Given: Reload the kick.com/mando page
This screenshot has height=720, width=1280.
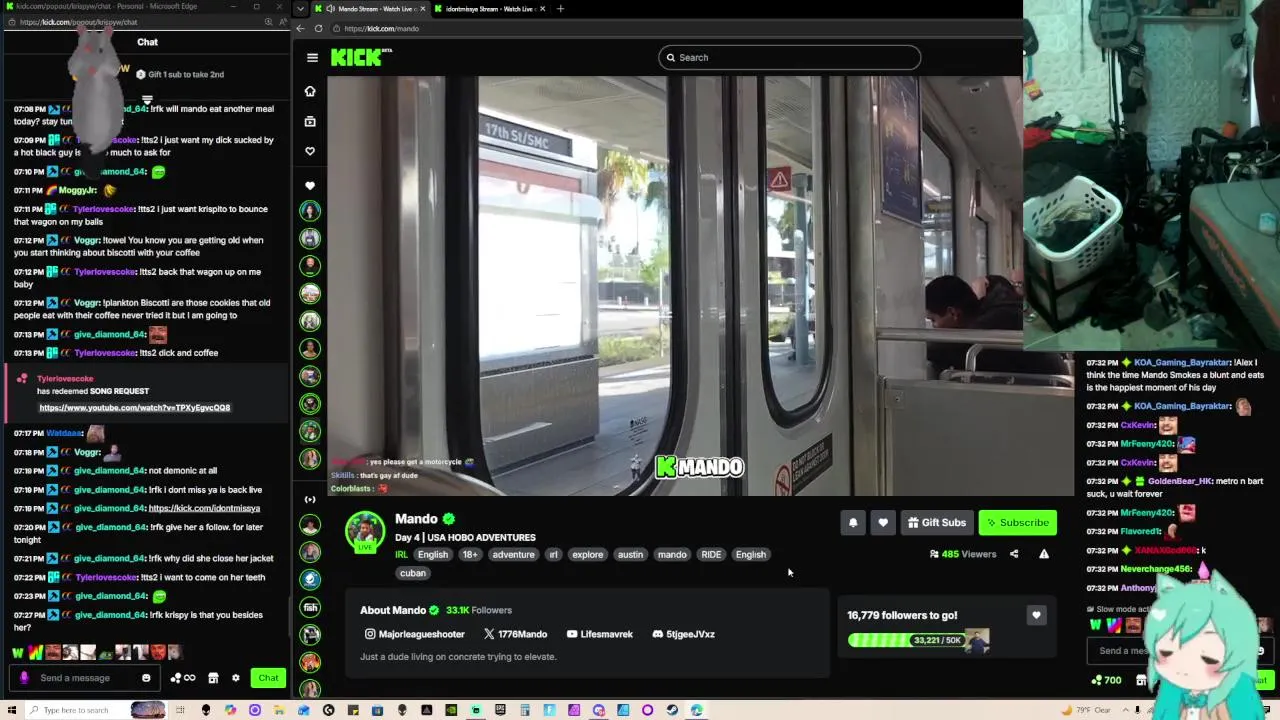Looking at the screenshot, I should (319, 28).
